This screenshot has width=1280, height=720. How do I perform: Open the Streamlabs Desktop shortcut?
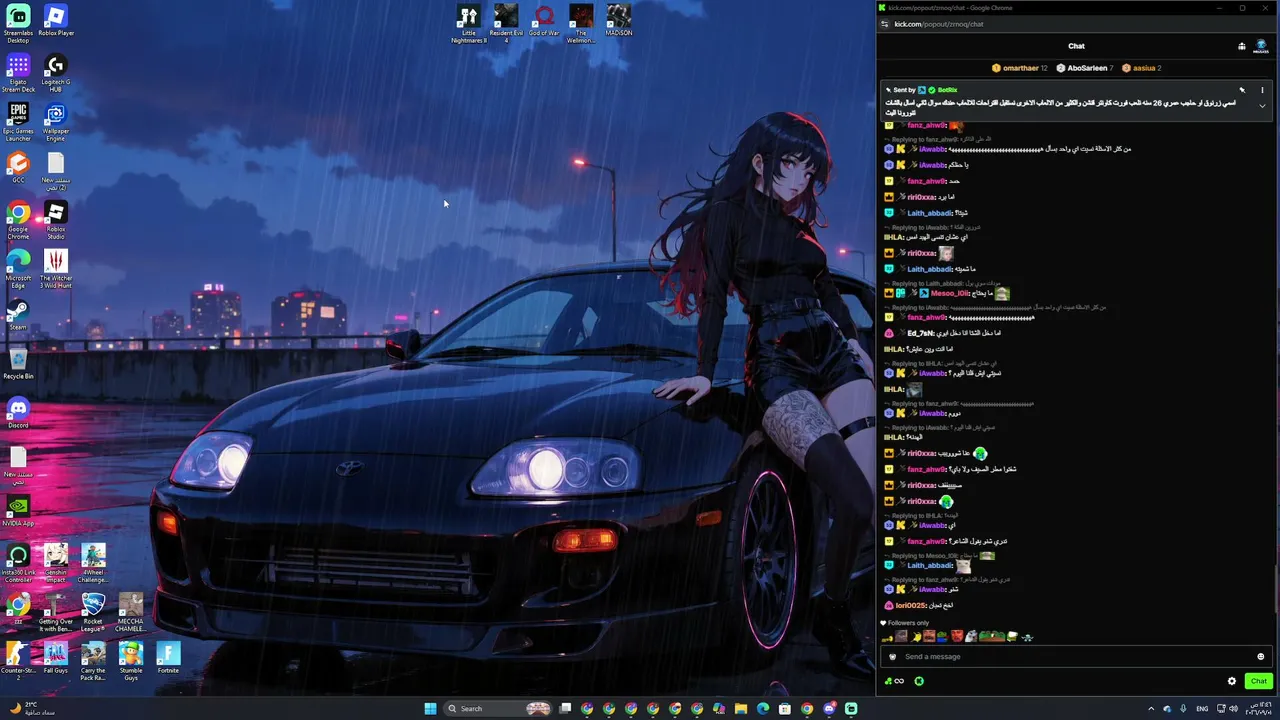coord(18,23)
